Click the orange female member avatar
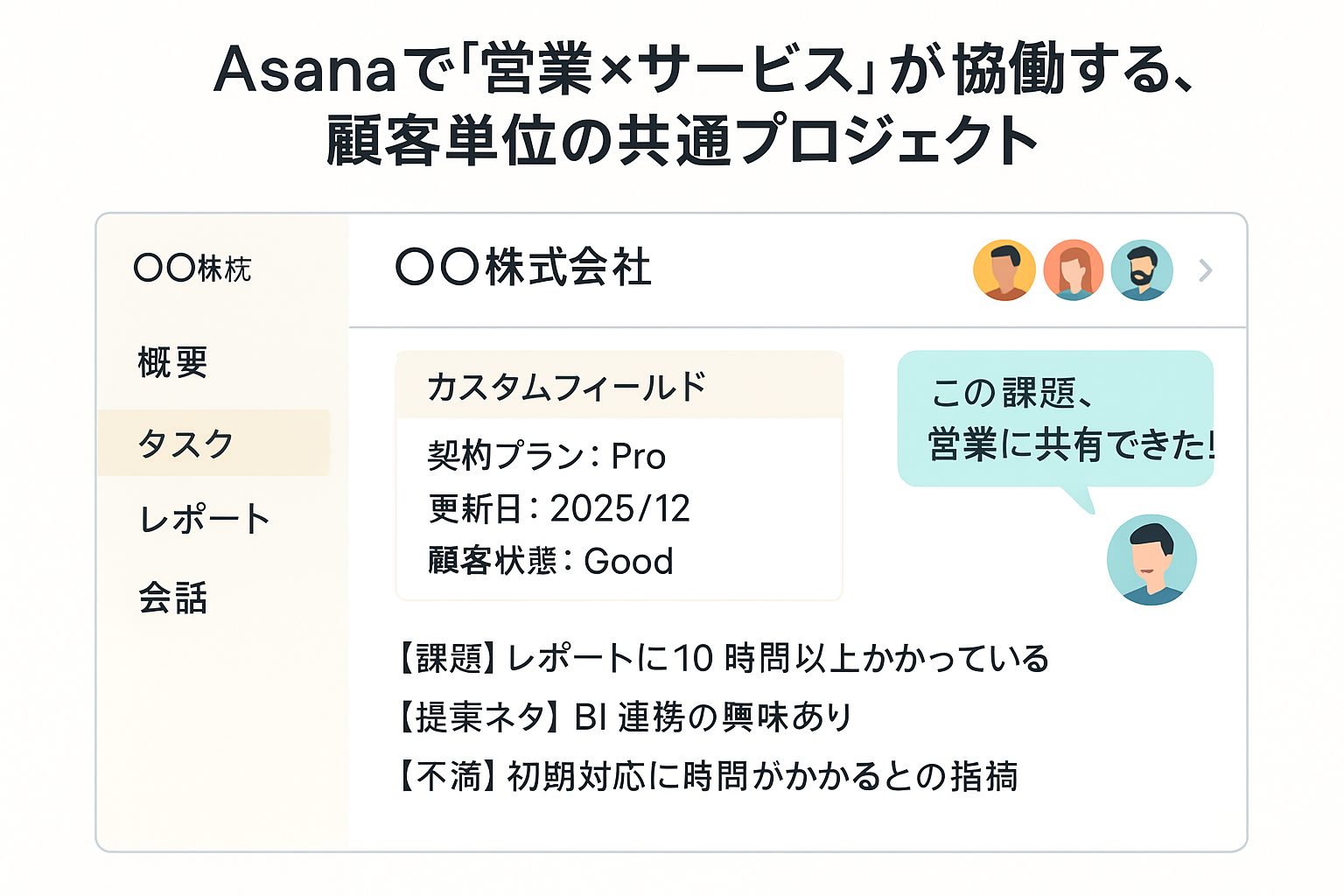The image size is (1344, 896). (x=1073, y=270)
